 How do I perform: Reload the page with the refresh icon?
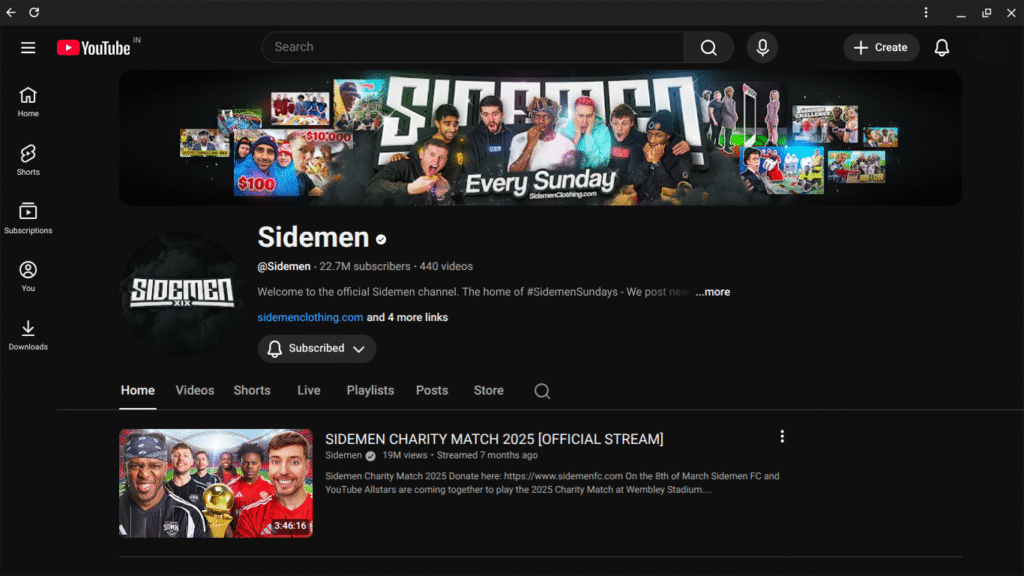pos(35,13)
